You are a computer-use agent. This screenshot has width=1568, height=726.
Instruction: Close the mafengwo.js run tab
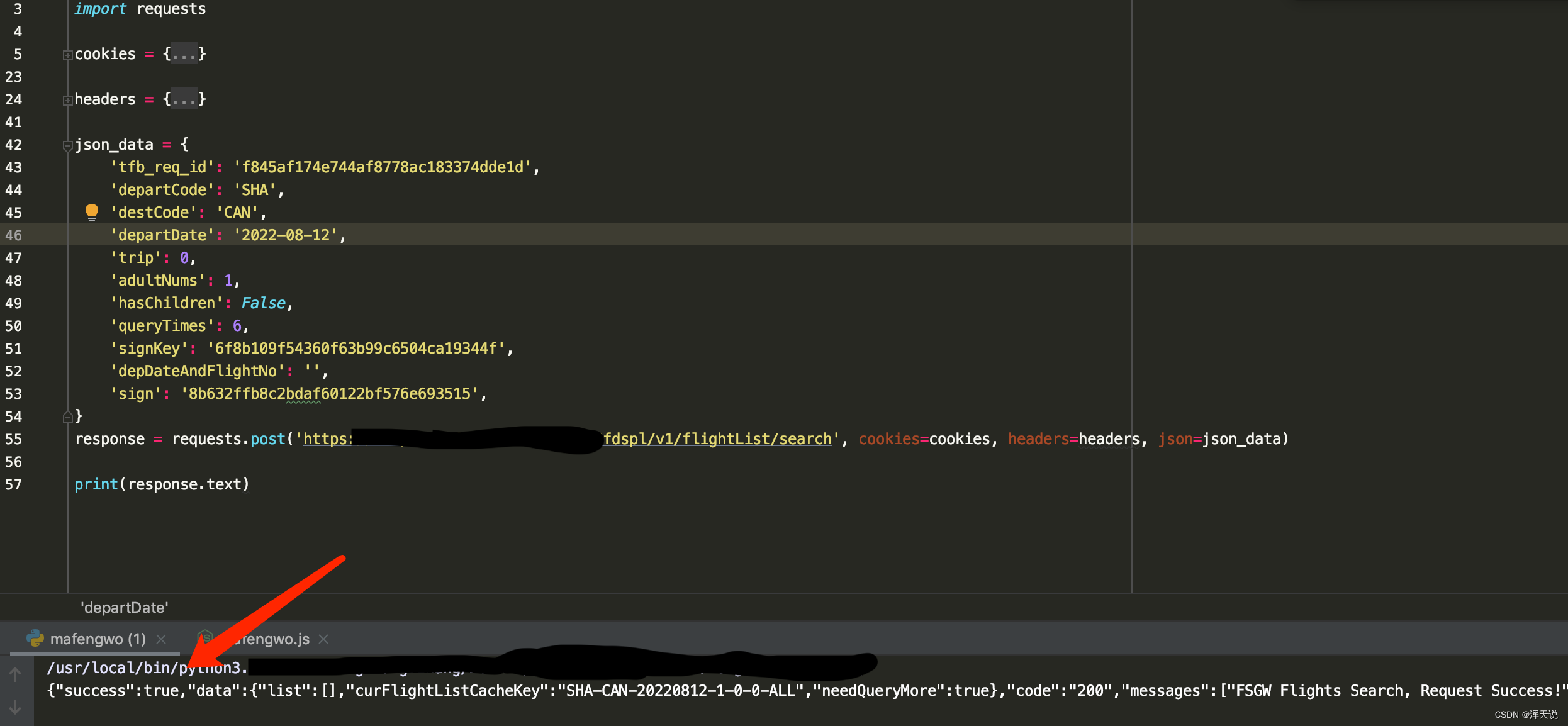[323, 639]
